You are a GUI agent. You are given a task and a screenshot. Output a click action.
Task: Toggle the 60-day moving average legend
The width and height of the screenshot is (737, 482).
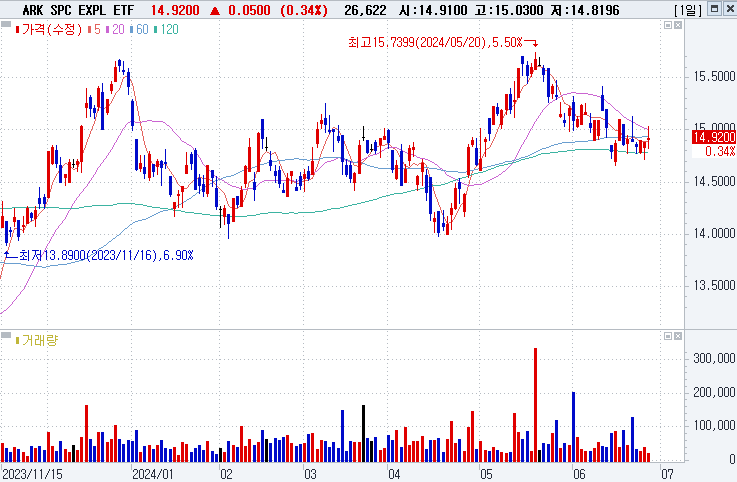click(x=139, y=30)
